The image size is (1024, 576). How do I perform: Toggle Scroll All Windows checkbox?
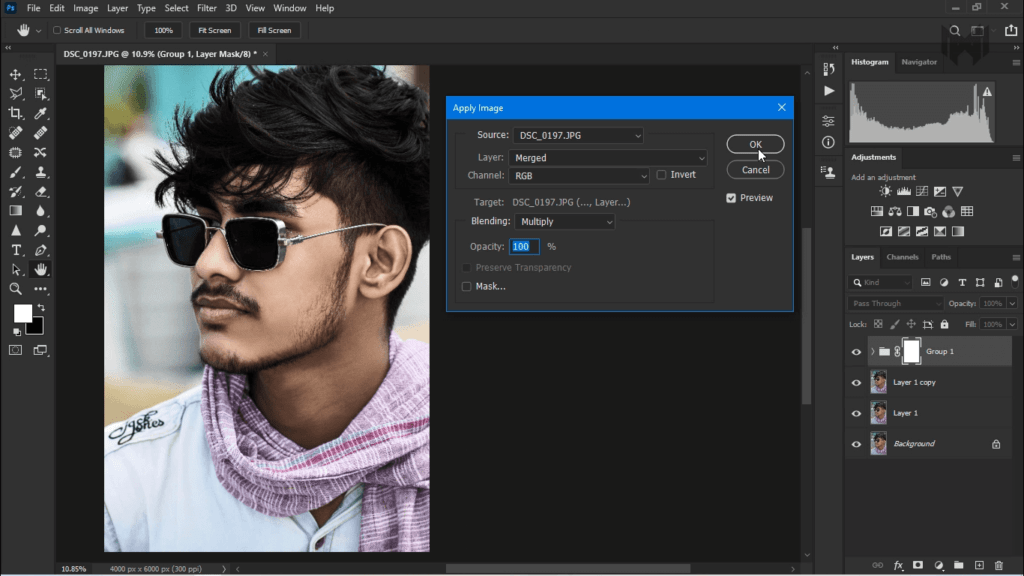tap(57, 30)
